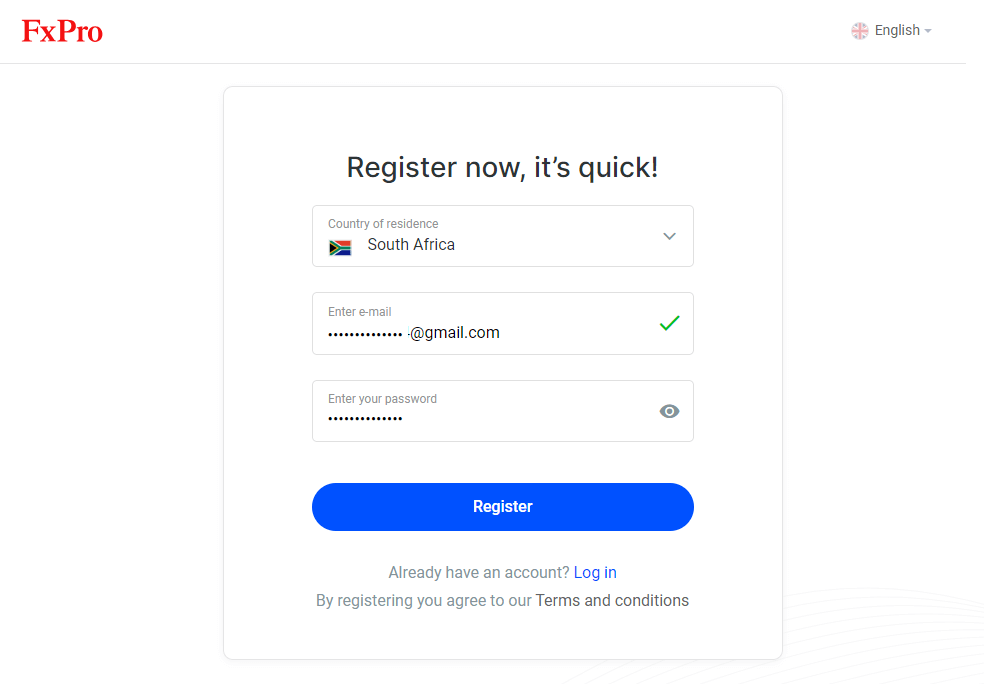Click inside the password field
The image size is (984, 684).
tap(503, 411)
